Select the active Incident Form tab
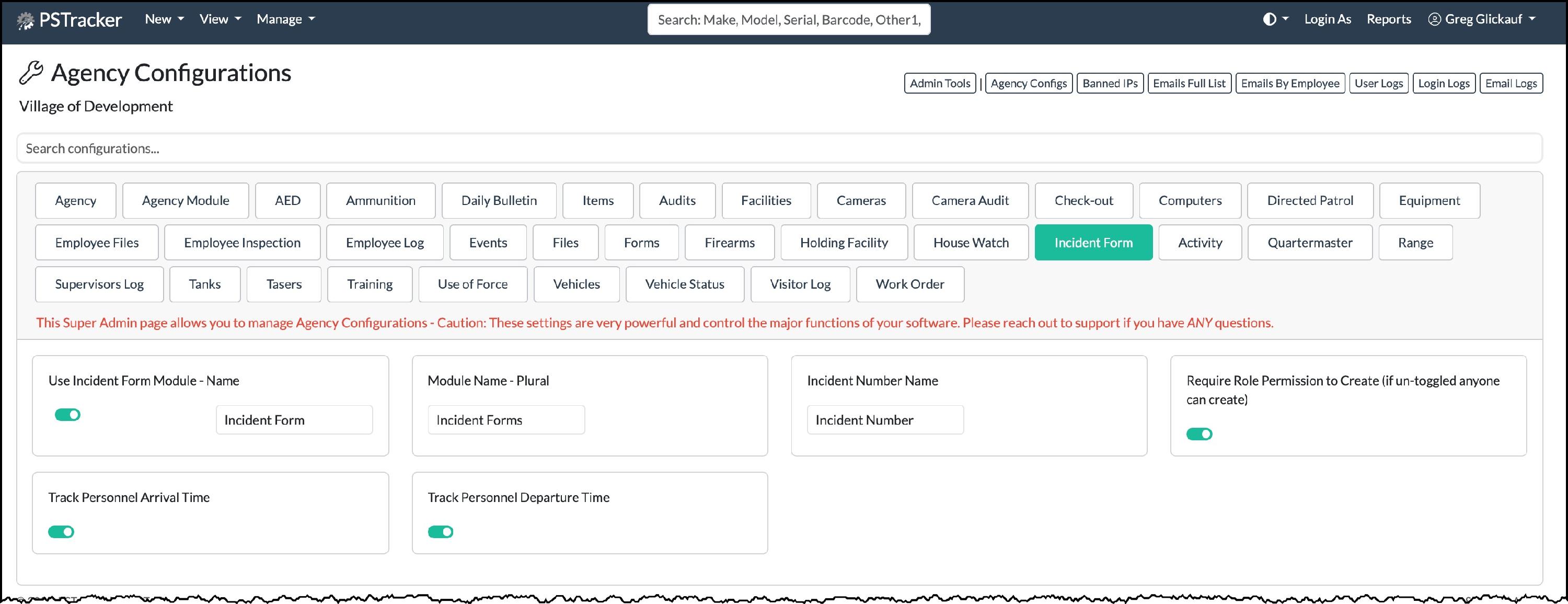Viewport: 1568px width, 604px height. pyautogui.click(x=1094, y=242)
